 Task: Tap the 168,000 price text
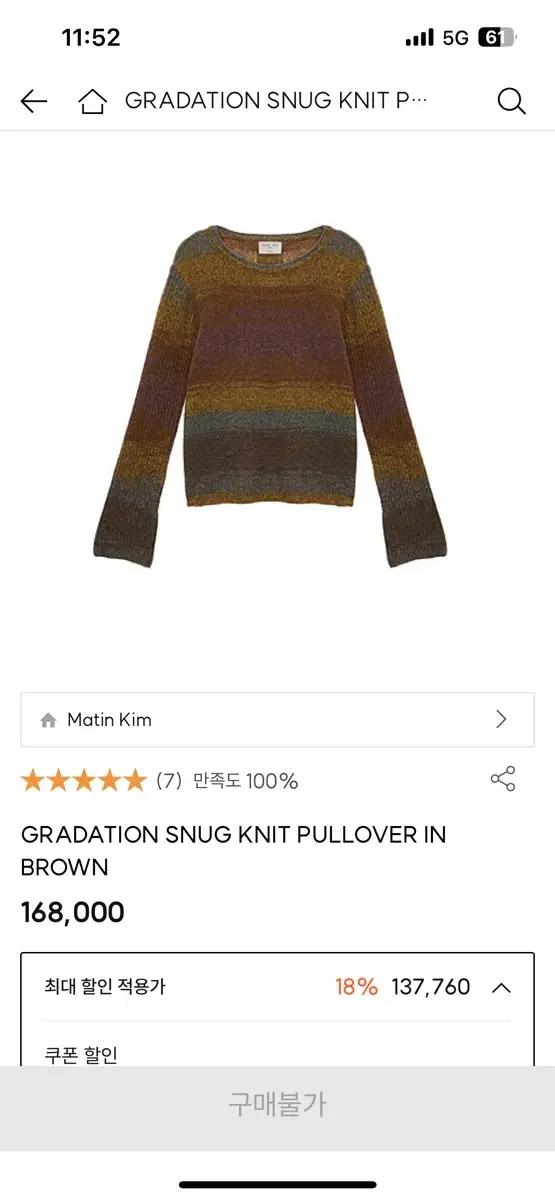click(73, 912)
